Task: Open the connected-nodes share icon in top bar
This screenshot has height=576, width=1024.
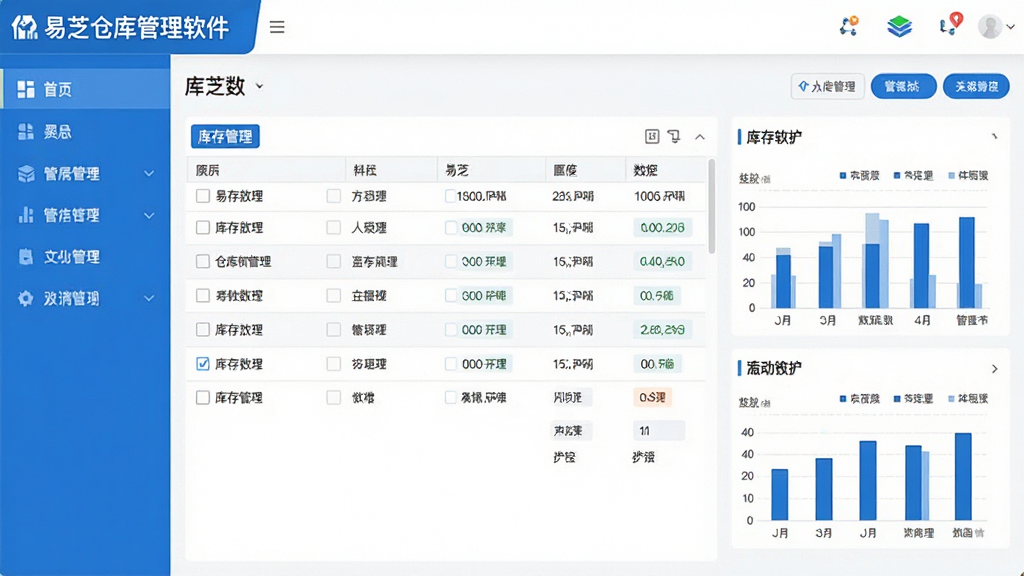Action: click(x=849, y=25)
